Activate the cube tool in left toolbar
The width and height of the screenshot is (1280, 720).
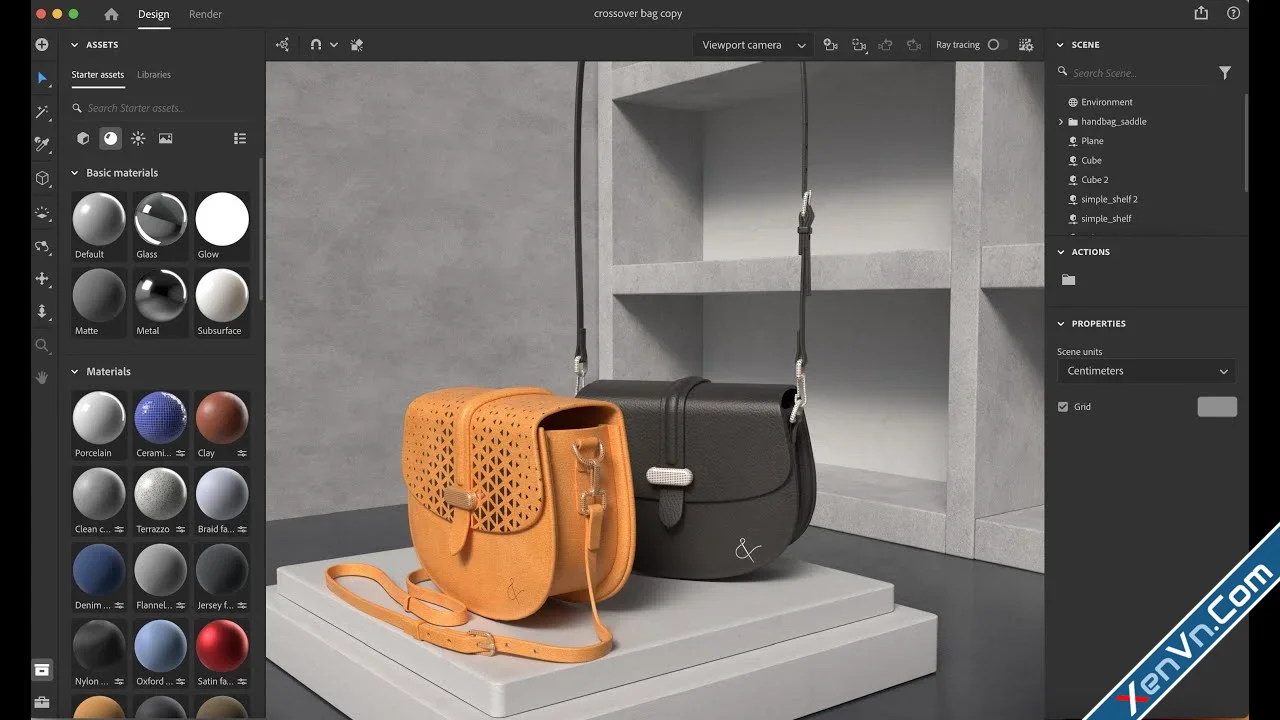(x=42, y=178)
